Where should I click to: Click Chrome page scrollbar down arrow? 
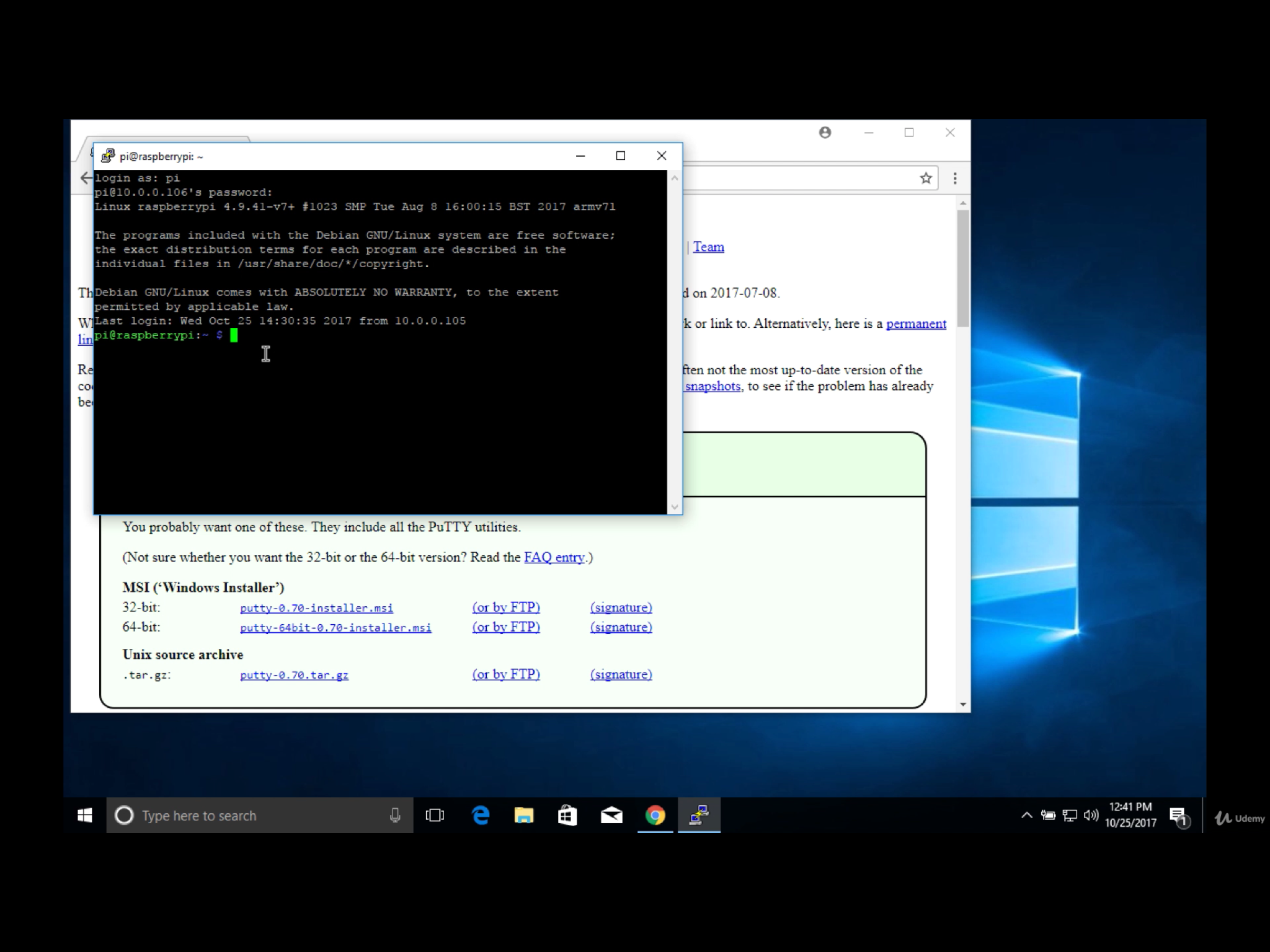point(962,704)
